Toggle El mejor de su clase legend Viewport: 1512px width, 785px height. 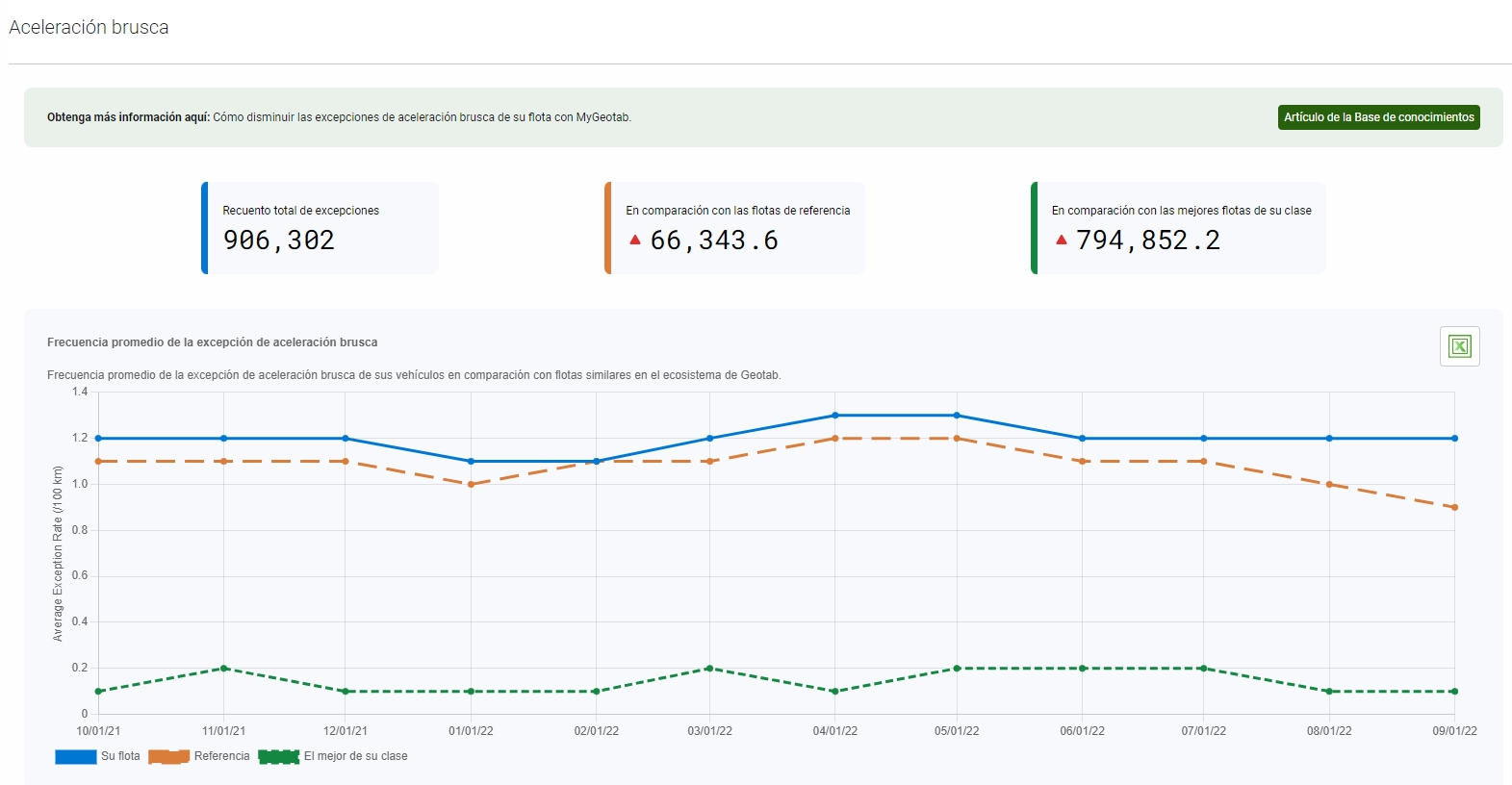(x=333, y=756)
